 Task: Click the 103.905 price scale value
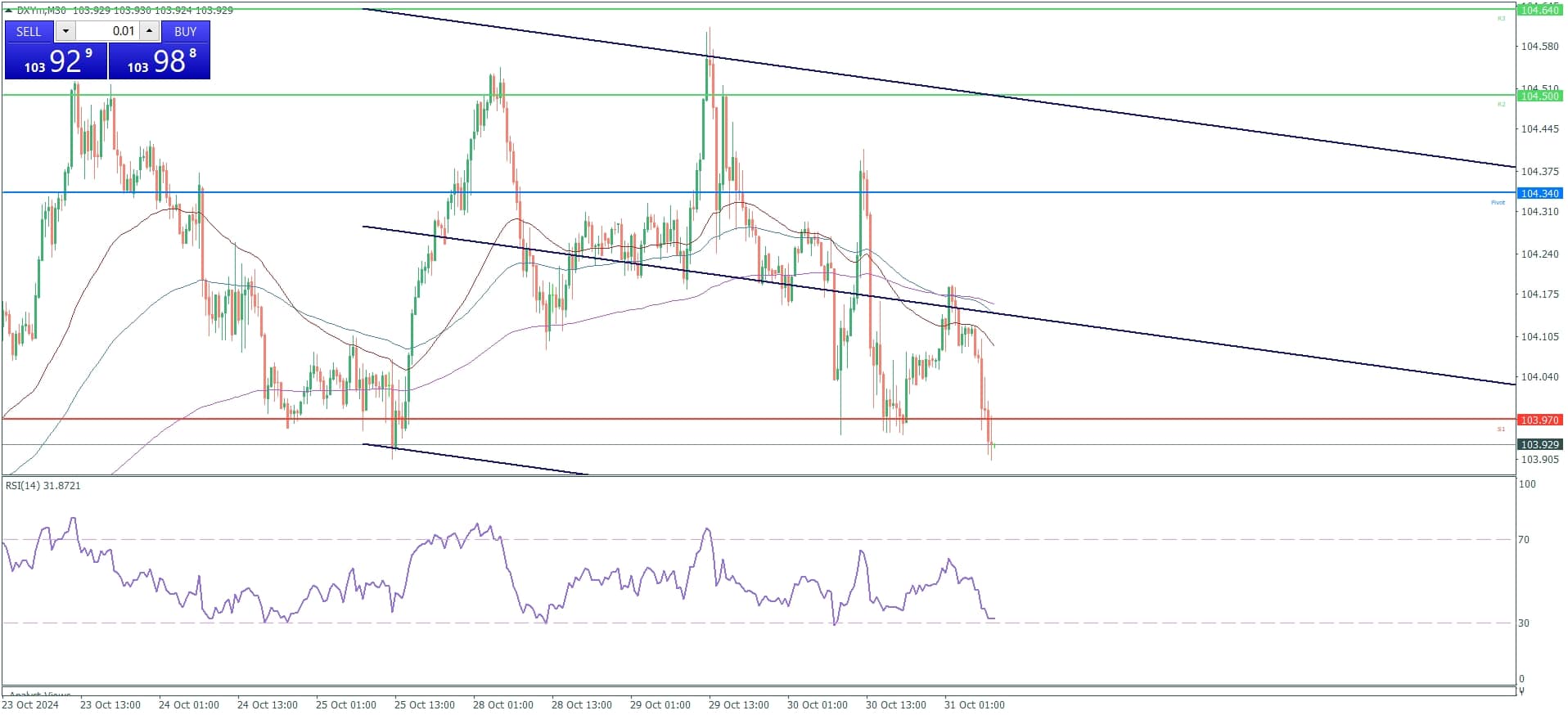pos(1539,460)
